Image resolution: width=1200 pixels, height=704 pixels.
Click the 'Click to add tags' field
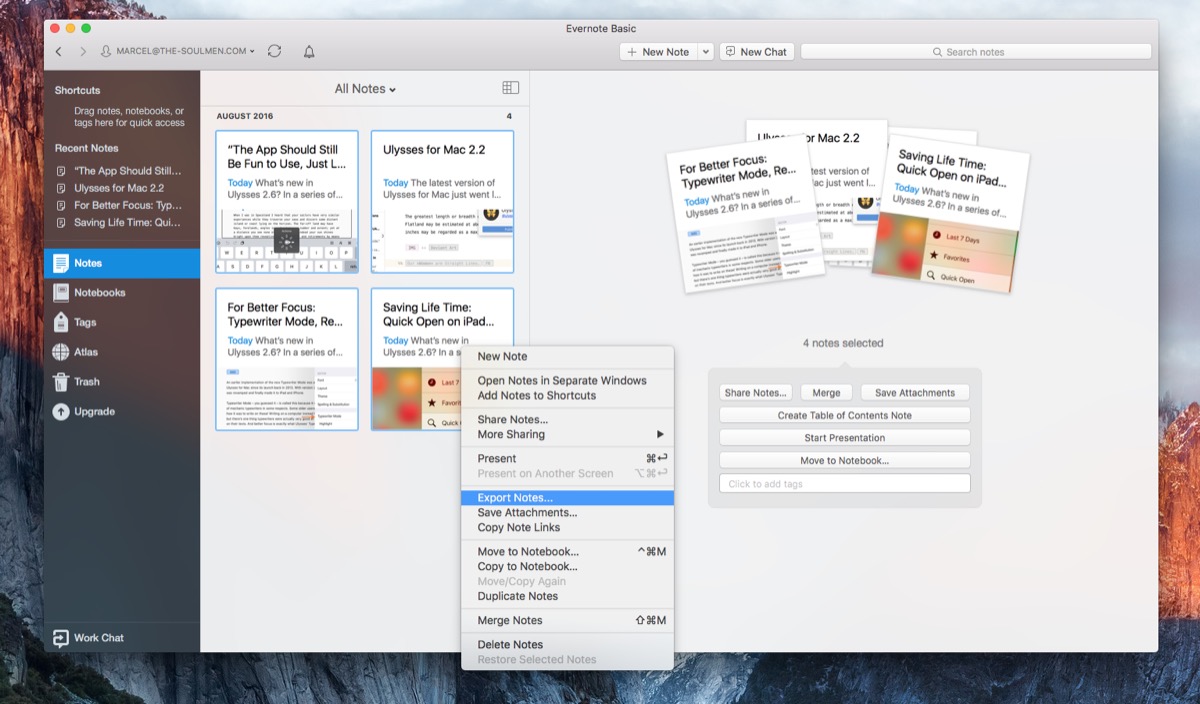pyautogui.click(x=844, y=484)
